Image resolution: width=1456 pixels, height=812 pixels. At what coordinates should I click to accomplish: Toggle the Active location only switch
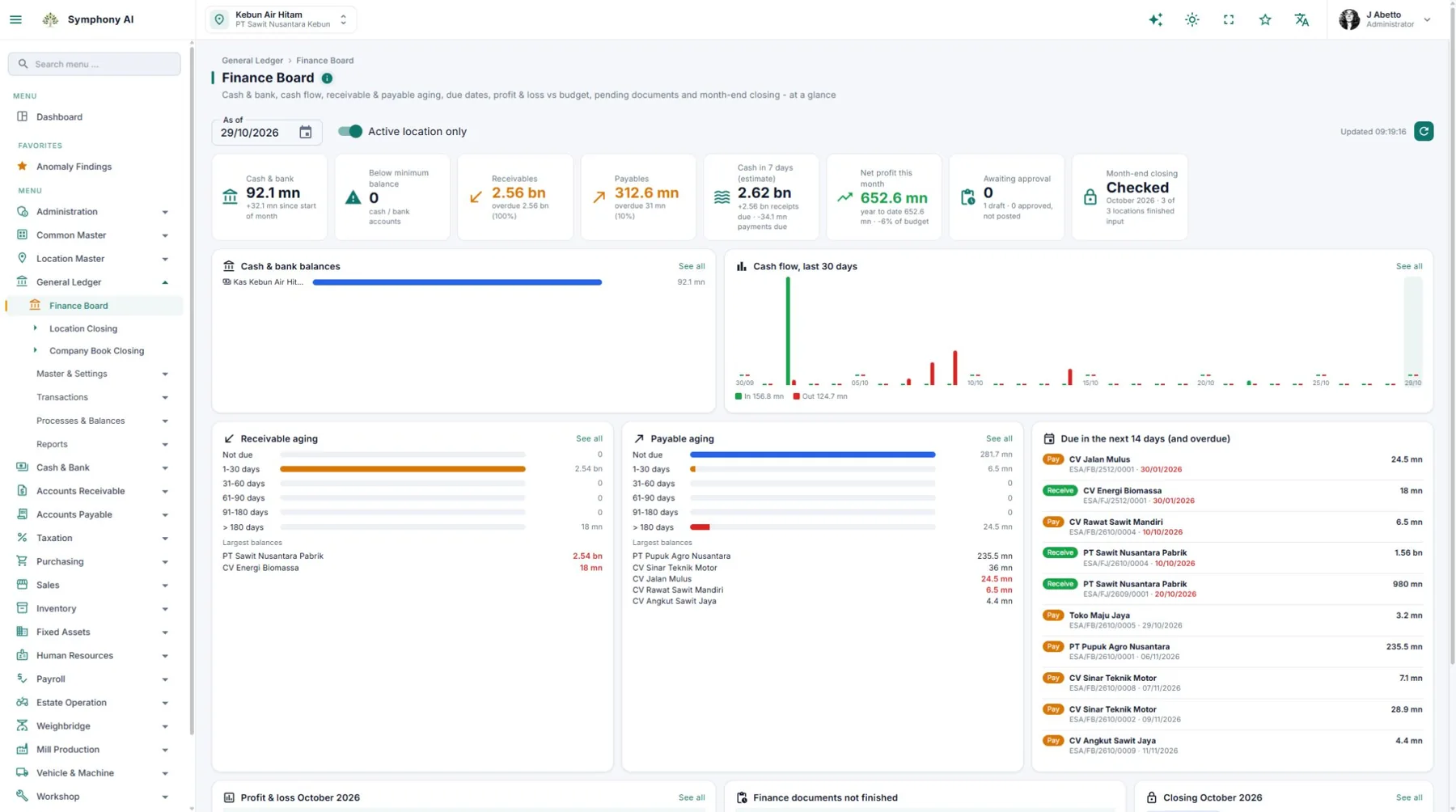tap(350, 131)
